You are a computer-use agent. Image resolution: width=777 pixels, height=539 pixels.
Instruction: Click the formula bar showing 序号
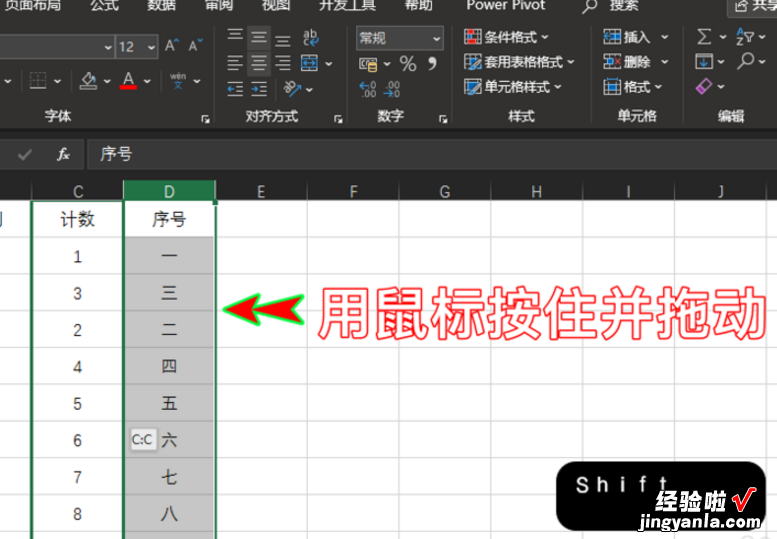(432, 154)
